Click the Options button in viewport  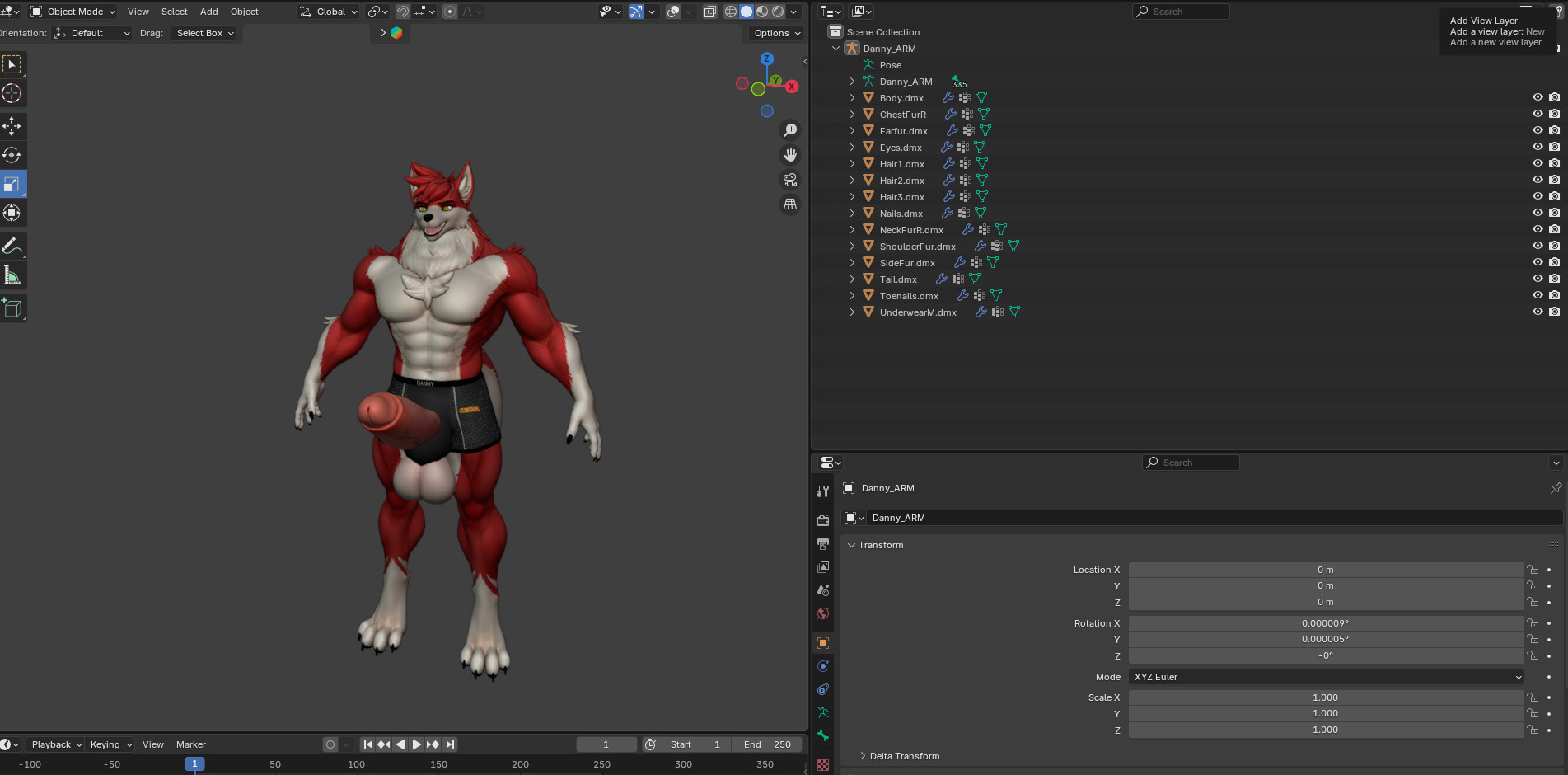point(777,33)
